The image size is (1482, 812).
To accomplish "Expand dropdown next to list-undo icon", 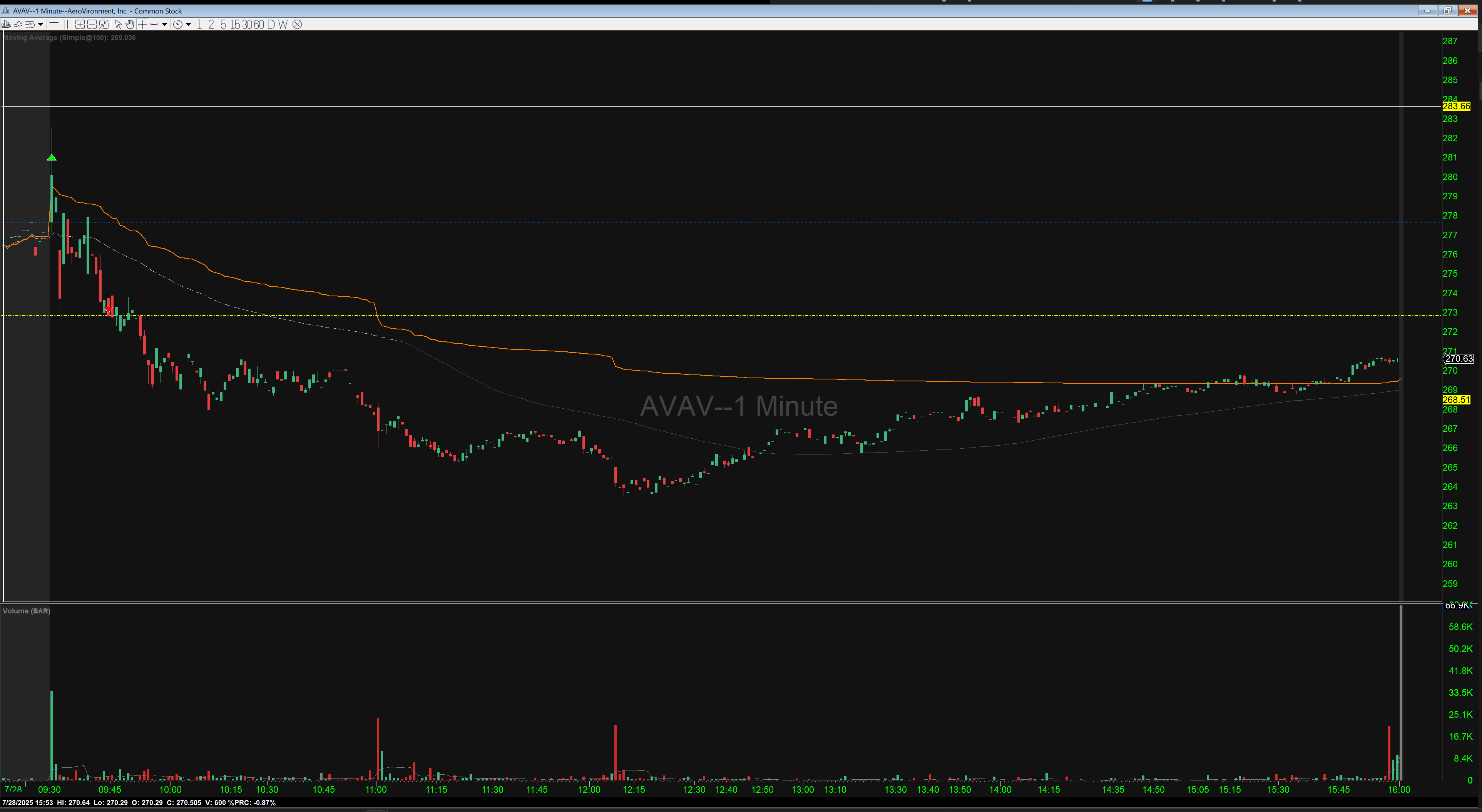I will click(x=40, y=25).
